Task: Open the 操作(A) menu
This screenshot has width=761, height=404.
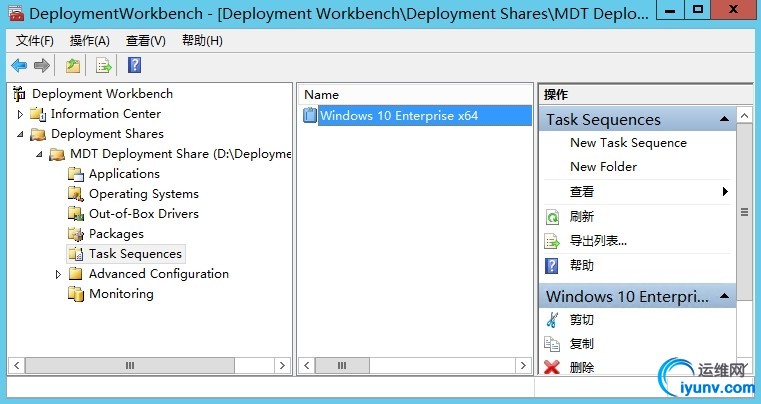Action: pyautogui.click(x=90, y=41)
